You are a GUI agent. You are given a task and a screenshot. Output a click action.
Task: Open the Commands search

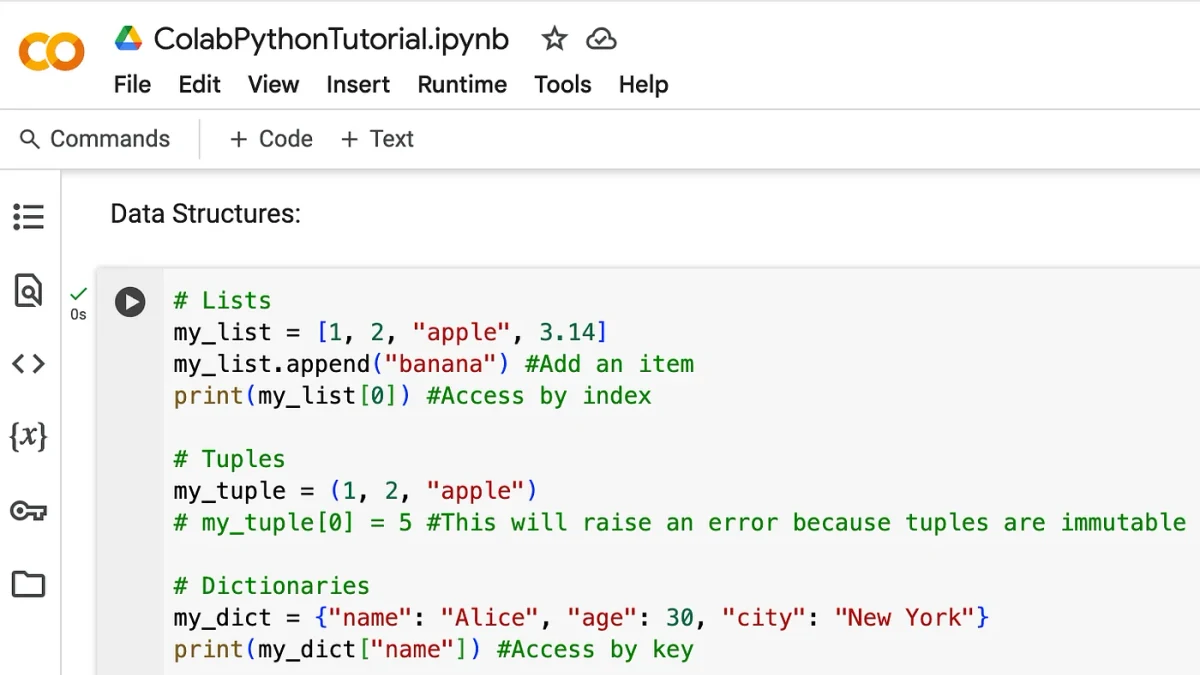pos(95,139)
